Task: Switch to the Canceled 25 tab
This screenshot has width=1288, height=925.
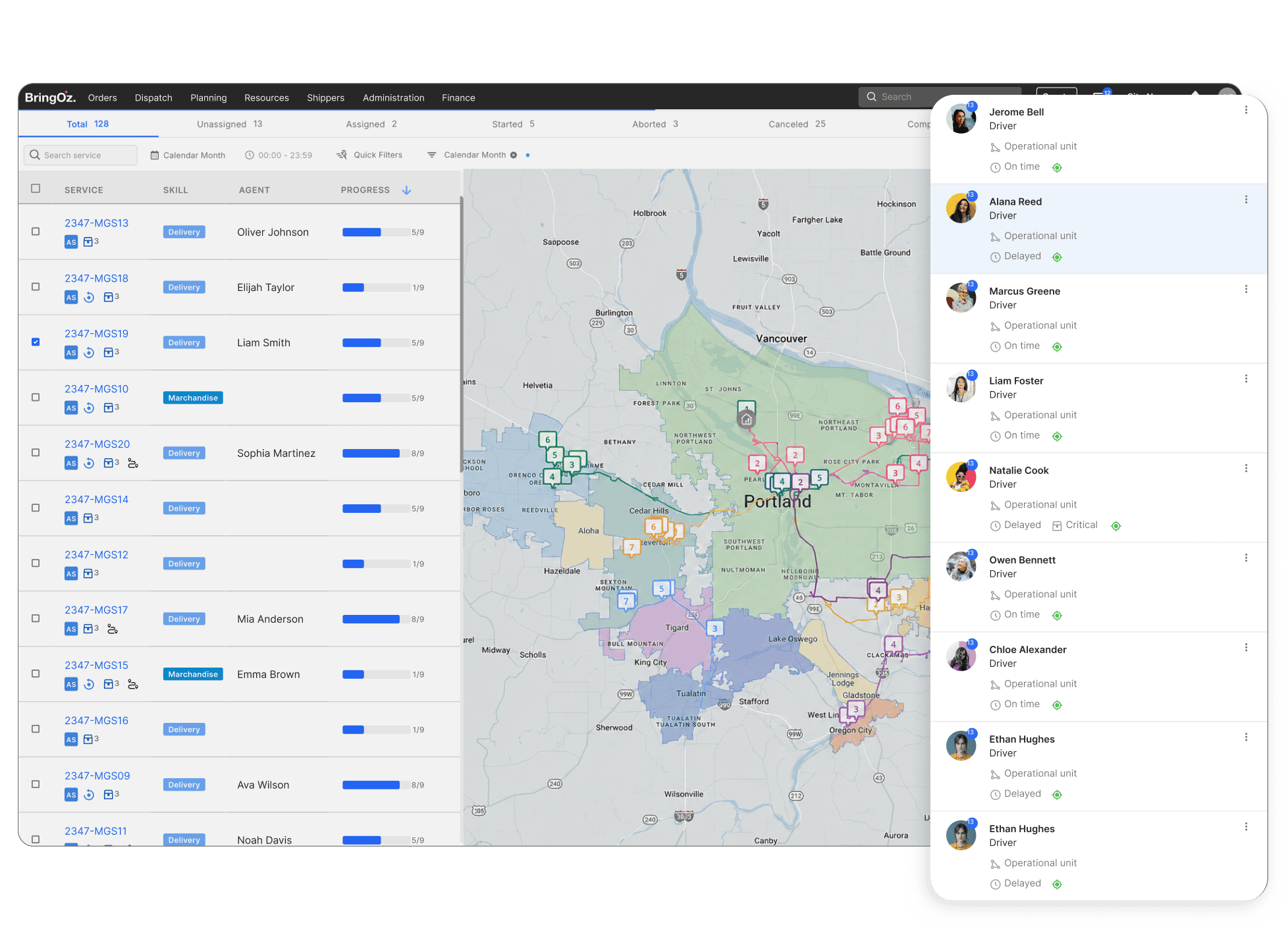Action: (797, 124)
